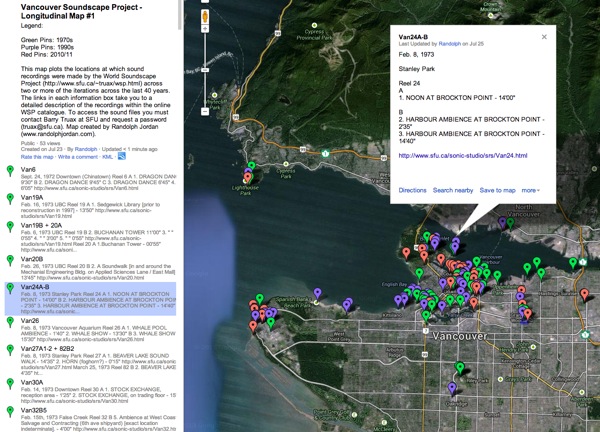Image resolution: width=600 pixels, height=432 pixels.
Task: Select the Van19B + 20A entry title
Action: (x=41, y=225)
